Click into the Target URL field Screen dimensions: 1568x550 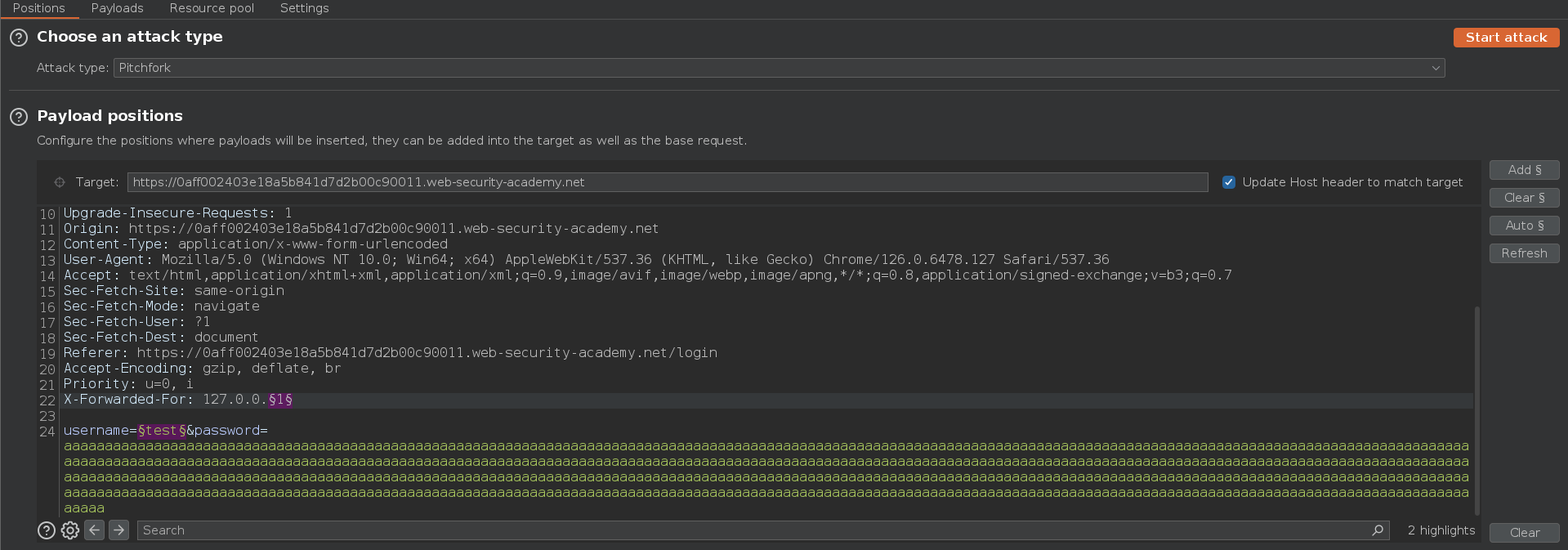(667, 182)
